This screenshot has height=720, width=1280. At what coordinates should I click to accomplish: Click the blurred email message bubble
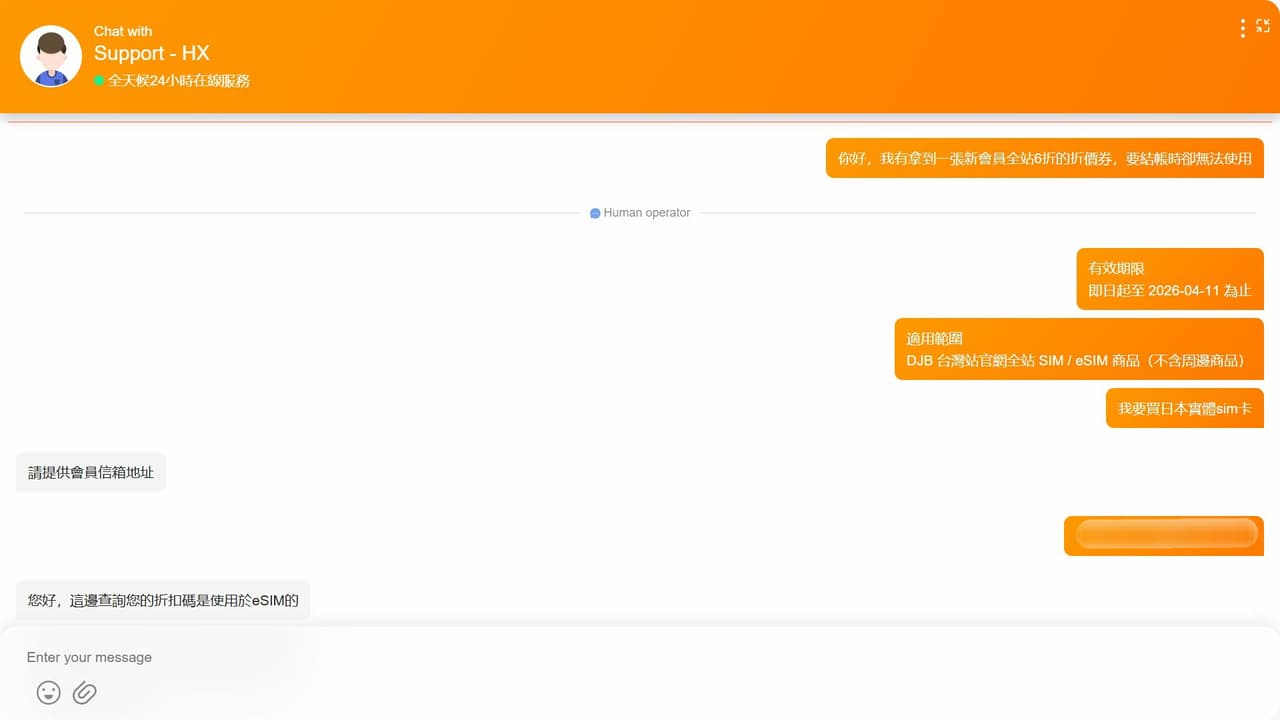point(1164,536)
